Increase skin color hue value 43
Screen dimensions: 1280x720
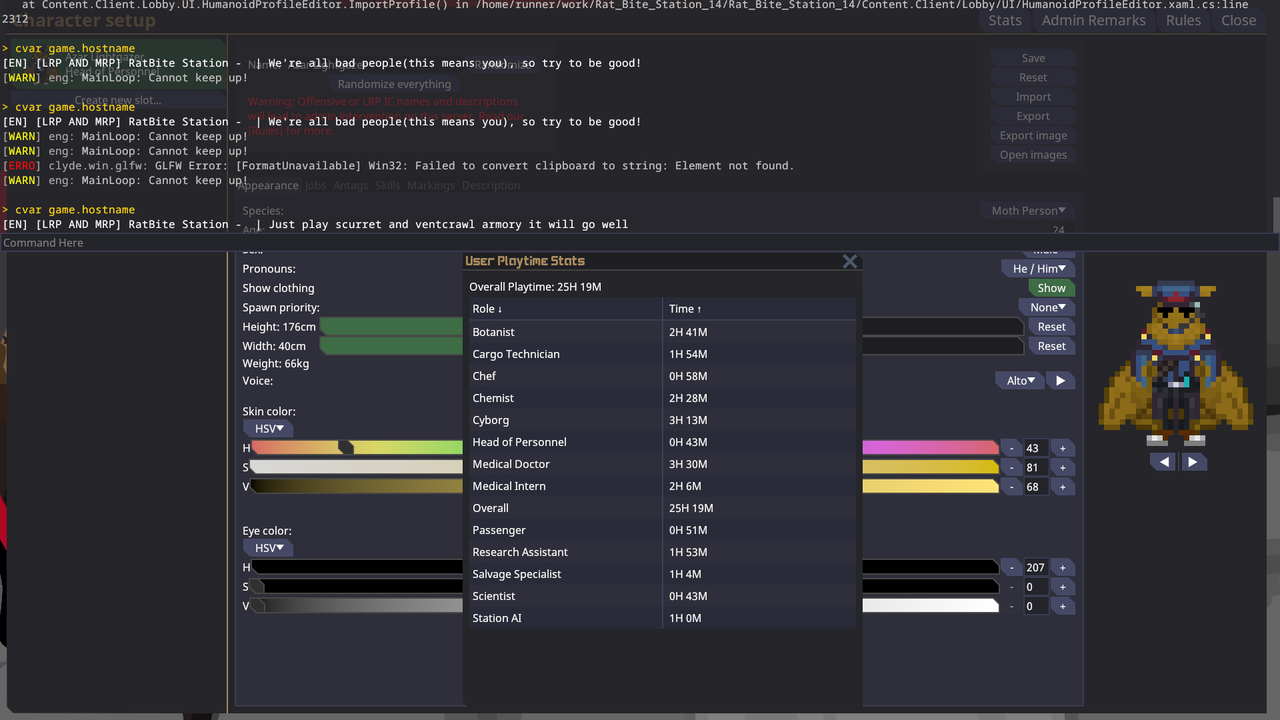tap(1062, 448)
